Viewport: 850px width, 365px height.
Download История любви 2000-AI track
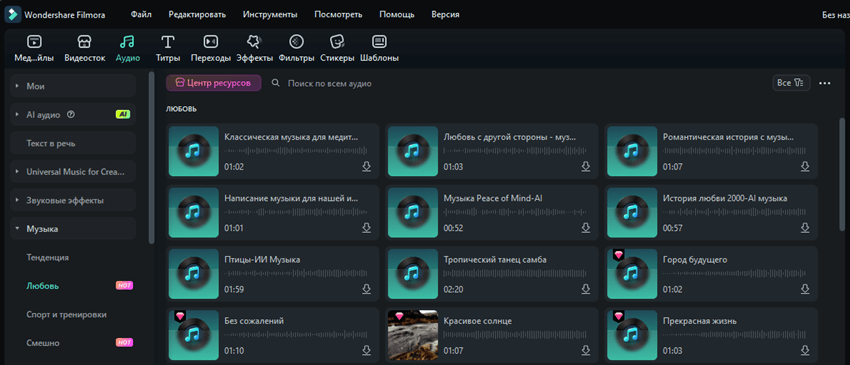(x=805, y=228)
